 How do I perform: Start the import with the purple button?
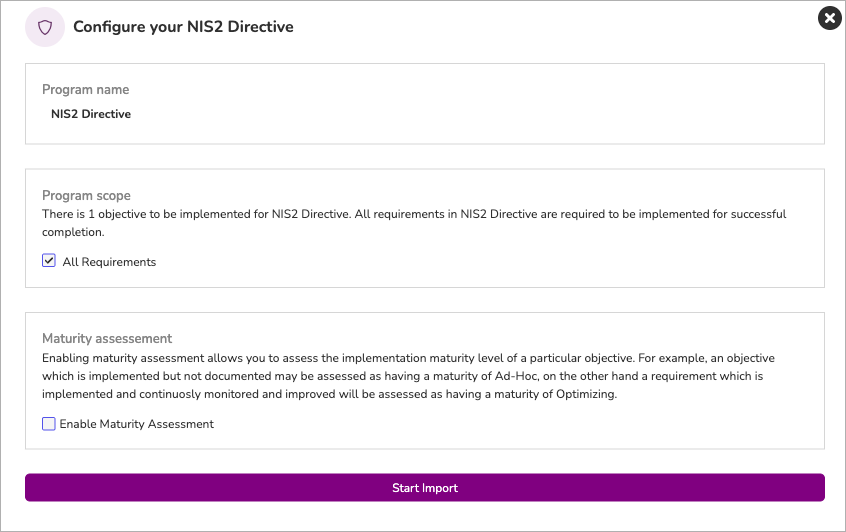pyautogui.click(x=425, y=488)
